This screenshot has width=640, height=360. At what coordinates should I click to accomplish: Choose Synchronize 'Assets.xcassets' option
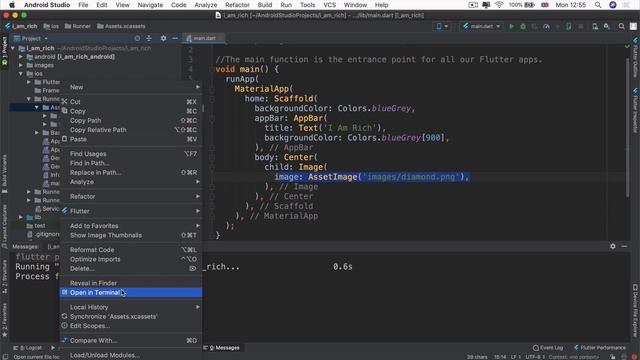point(131,316)
